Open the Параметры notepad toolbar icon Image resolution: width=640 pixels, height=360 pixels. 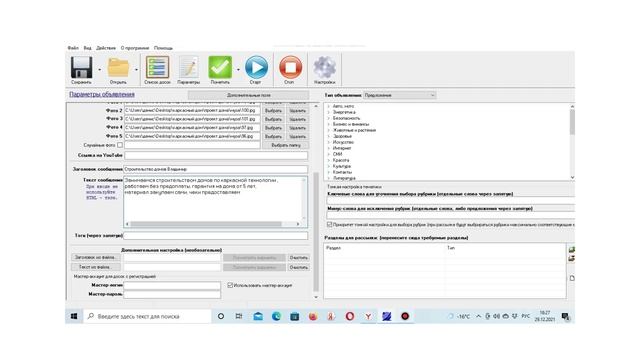(x=189, y=67)
